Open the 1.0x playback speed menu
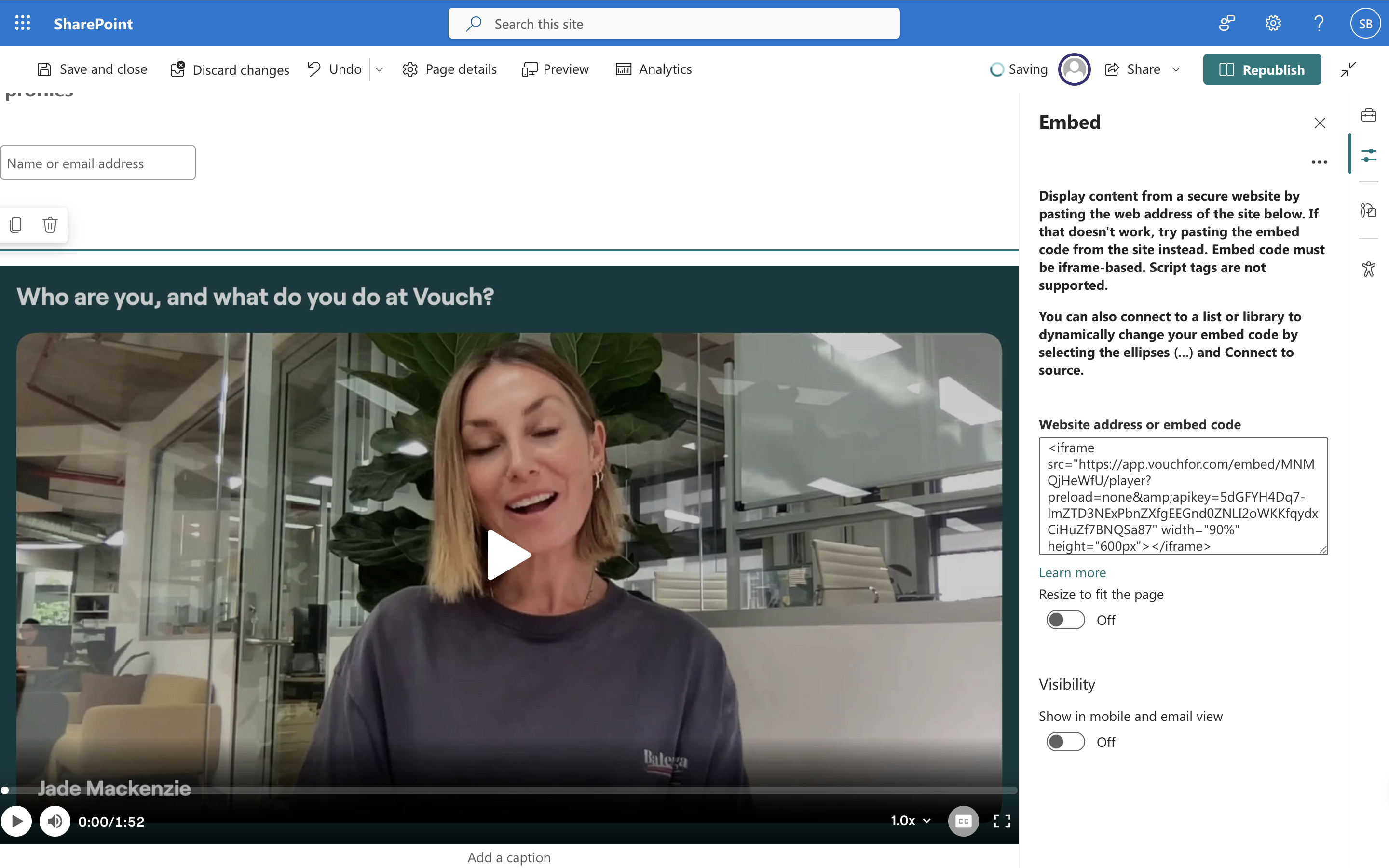 pyautogui.click(x=910, y=821)
